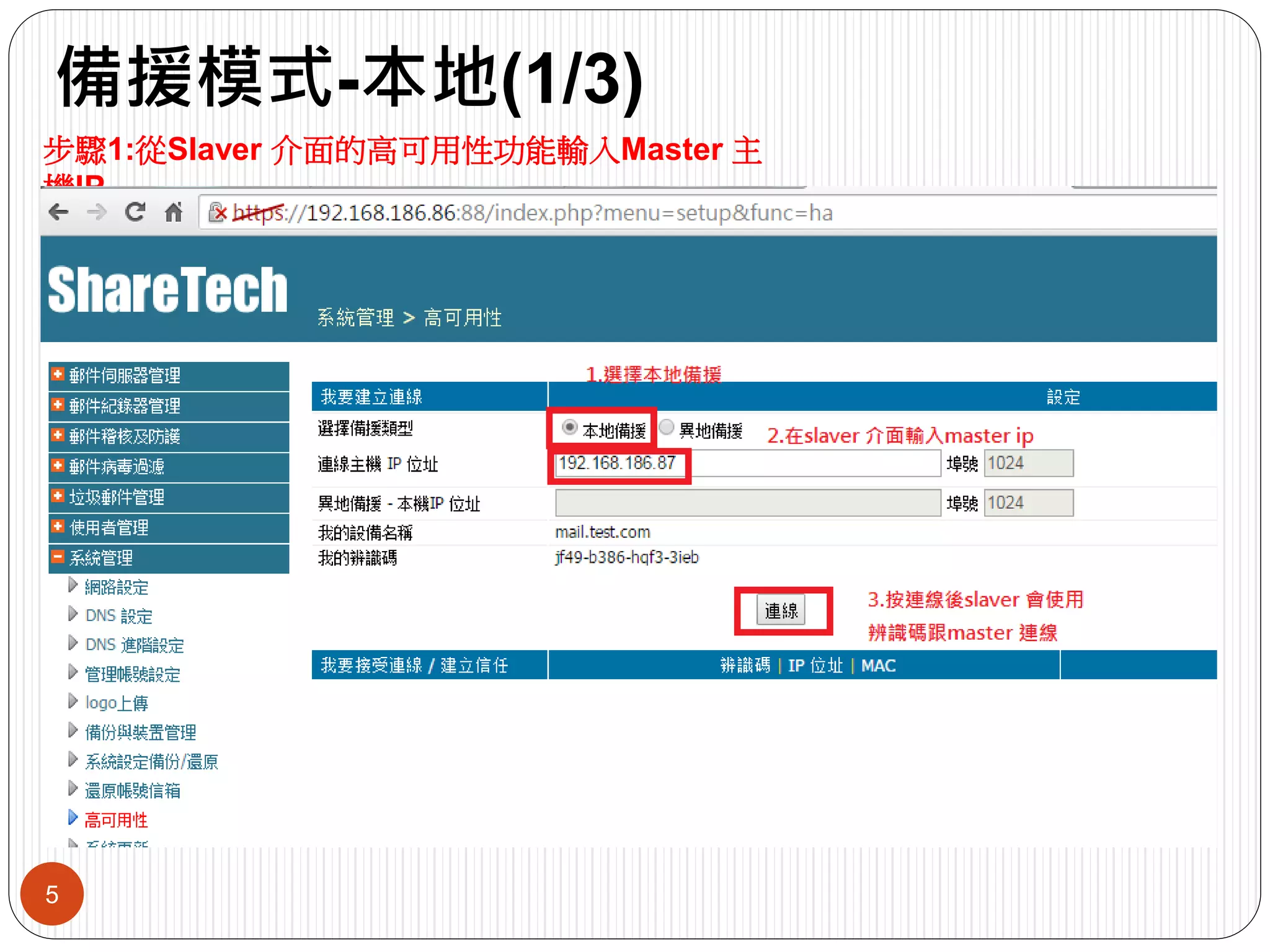1270x952 pixels.
Task: Click 系統管理 menu section label
Action: (x=101, y=558)
